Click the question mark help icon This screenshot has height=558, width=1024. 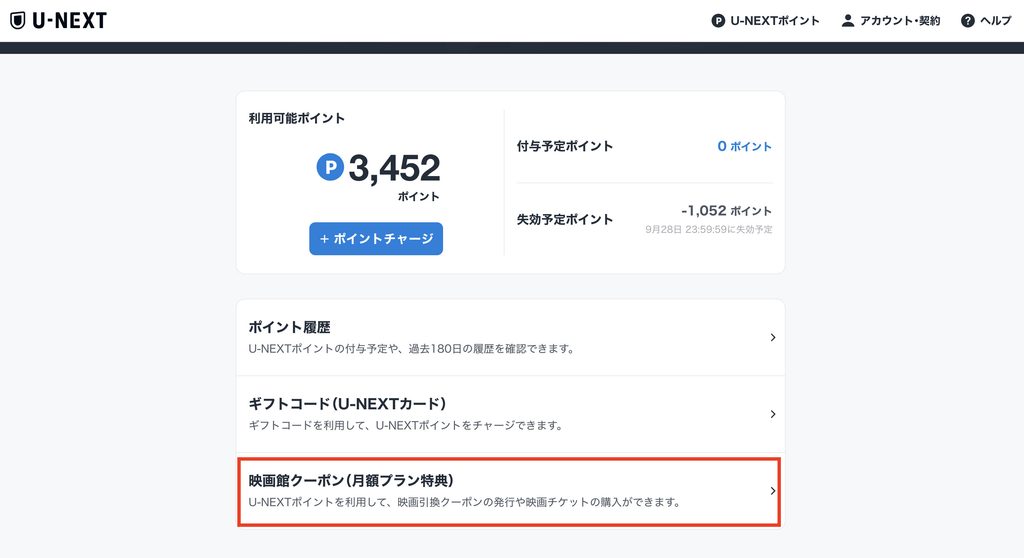pyautogui.click(x=968, y=21)
